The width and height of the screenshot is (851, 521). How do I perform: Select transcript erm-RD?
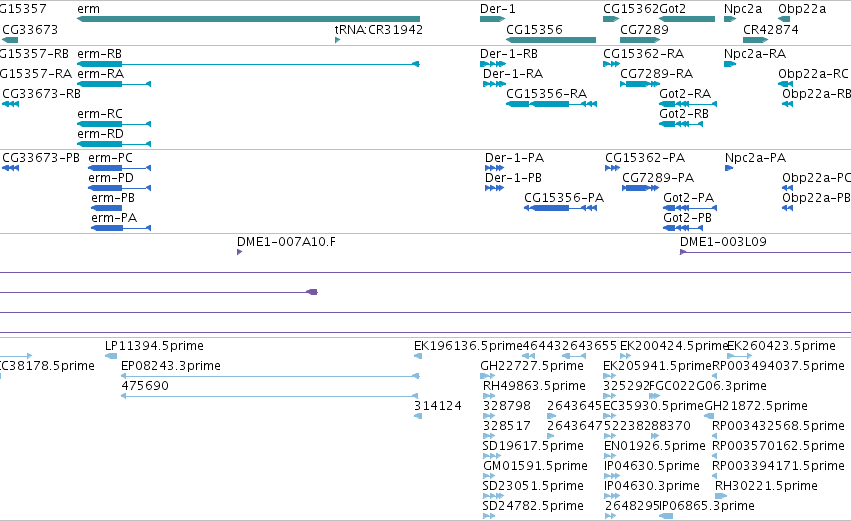[114, 144]
